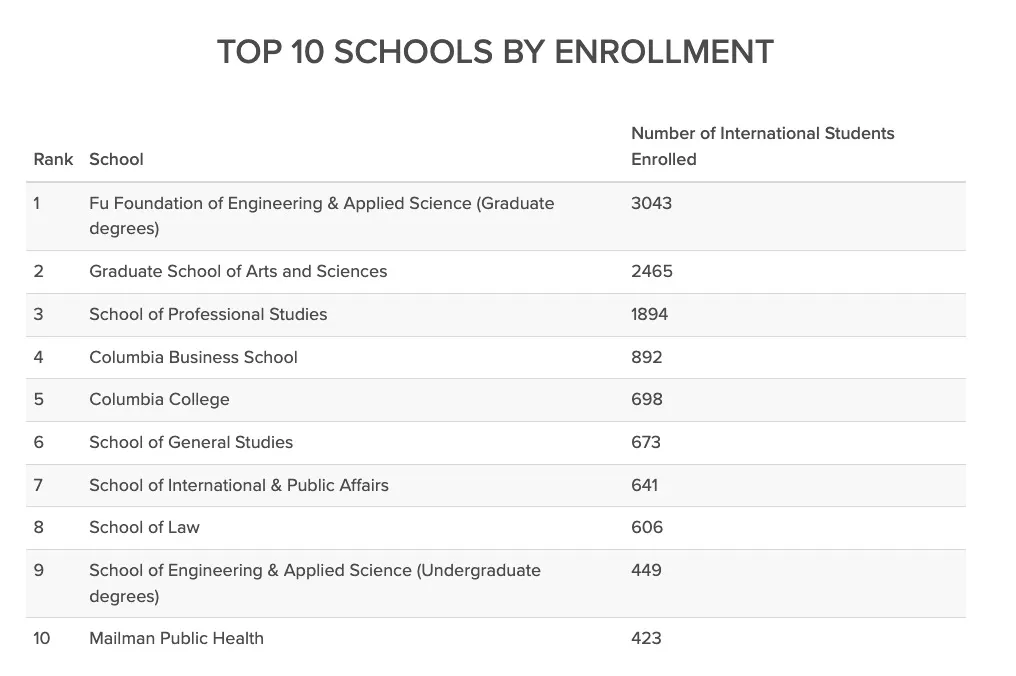Click the enrollment number 2465
This screenshot has width=1016, height=676.
pos(651,271)
